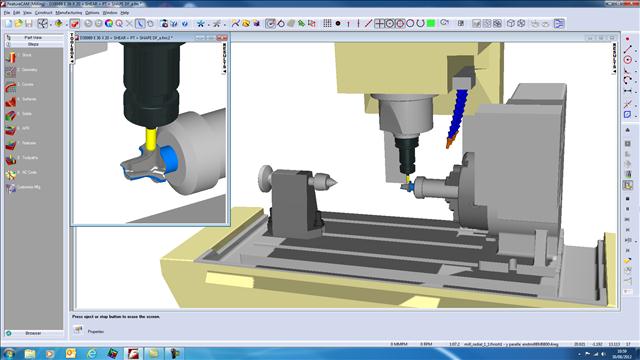This screenshot has width=640, height=360.
Task: Open the Construct menu
Action: tap(43, 13)
